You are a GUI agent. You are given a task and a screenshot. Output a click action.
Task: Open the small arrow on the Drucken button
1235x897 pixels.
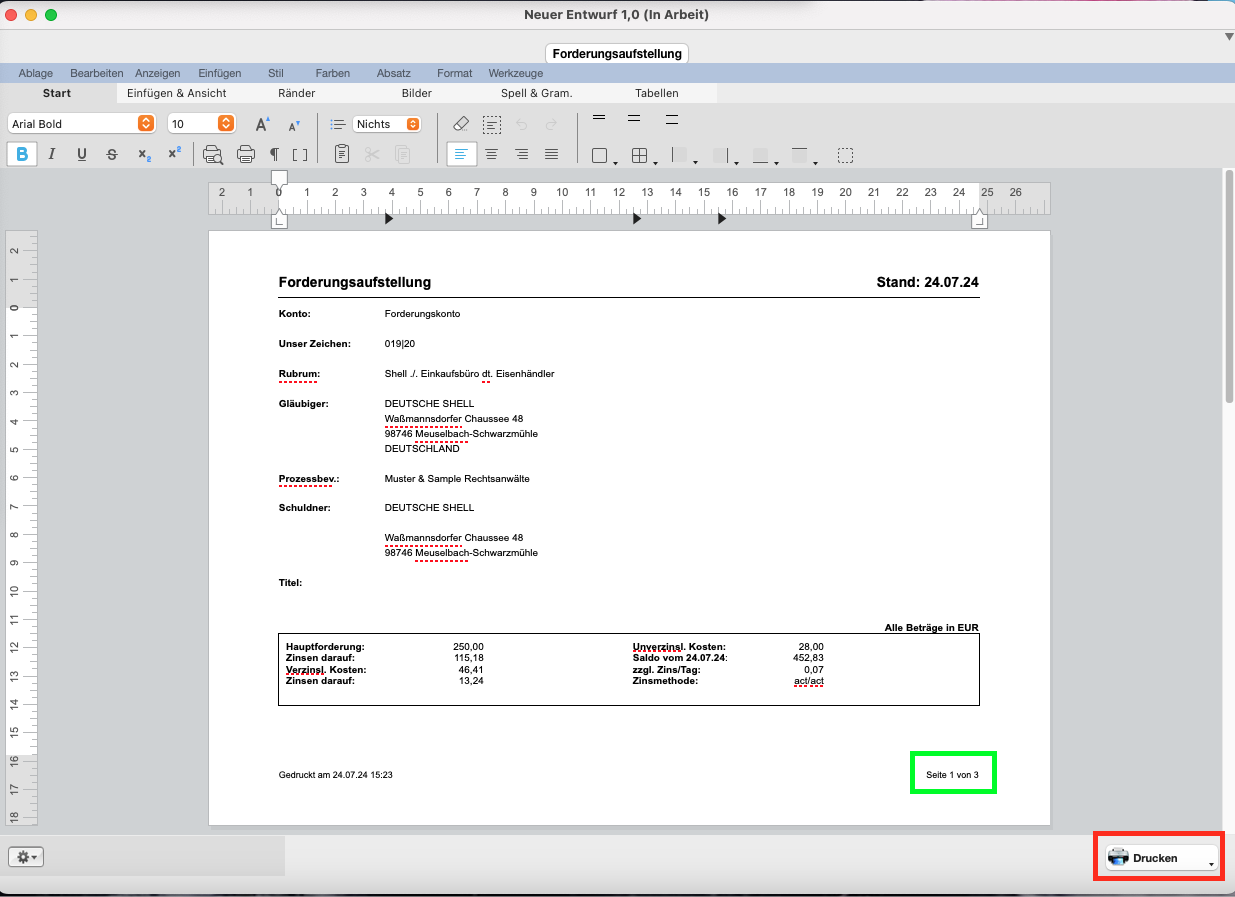click(1211, 864)
